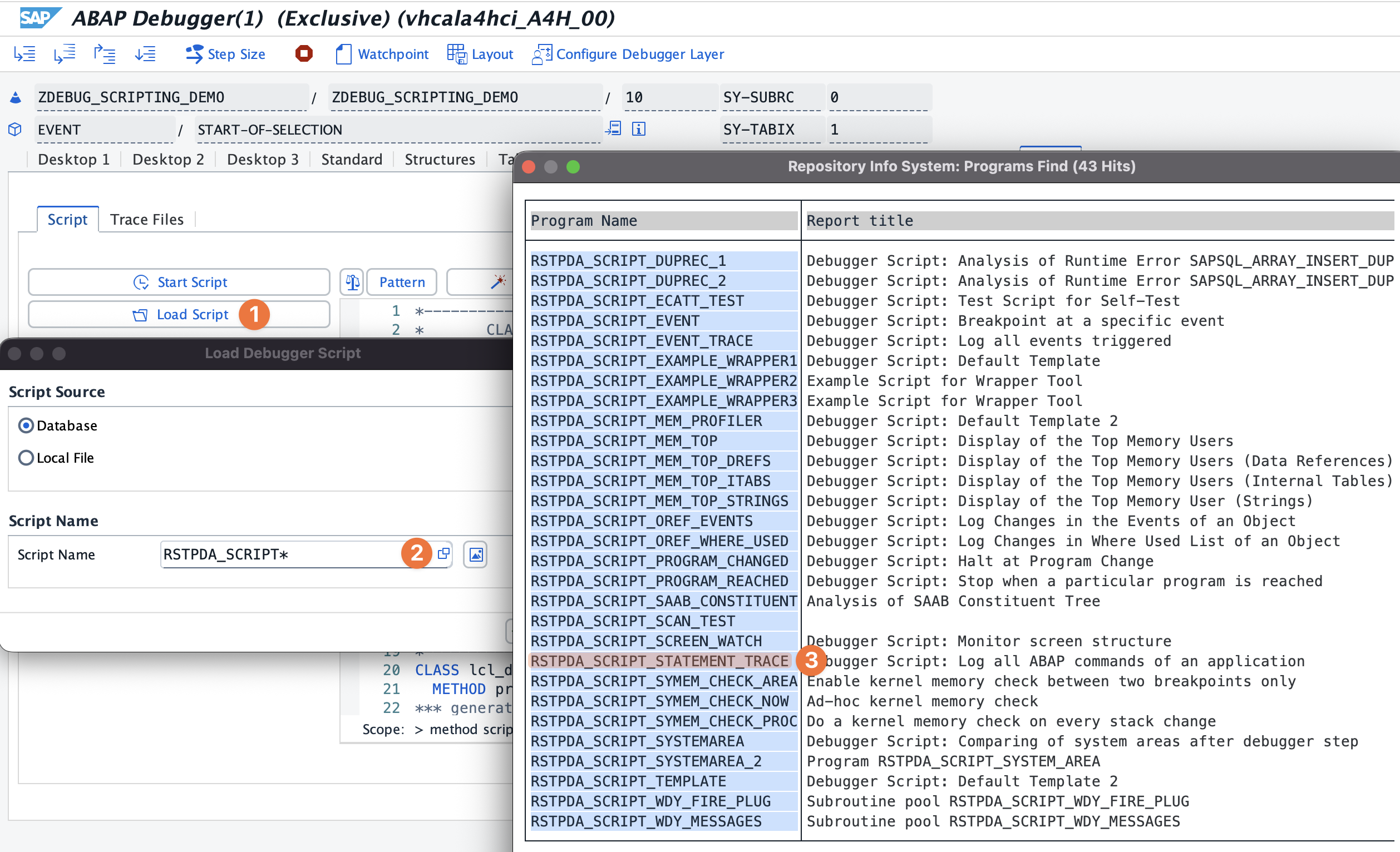This screenshot has width=1400, height=852.
Task: Open the Script Name value help icon
Action: coord(443,554)
